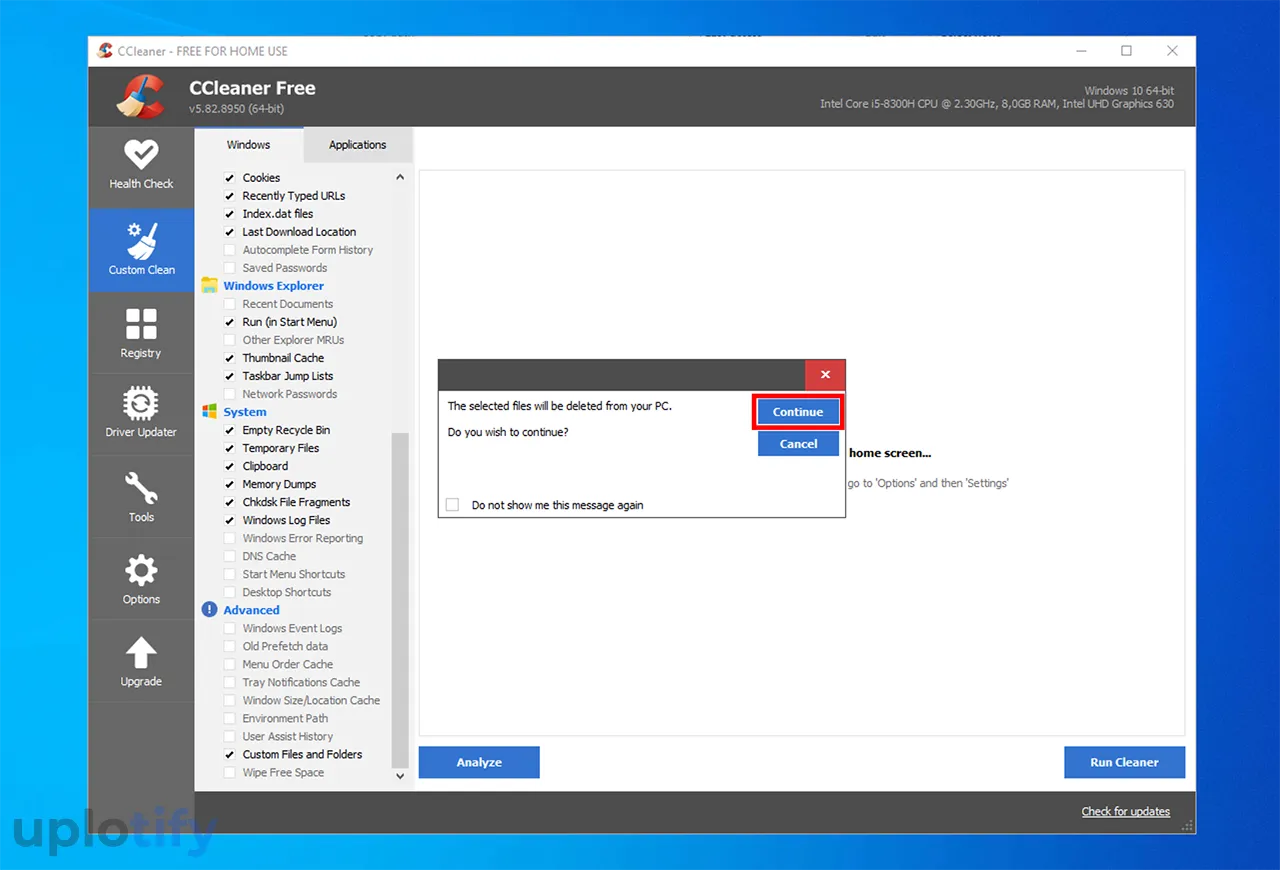This screenshot has width=1280, height=870.
Task: Select the System section heading
Action: (245, 412)
